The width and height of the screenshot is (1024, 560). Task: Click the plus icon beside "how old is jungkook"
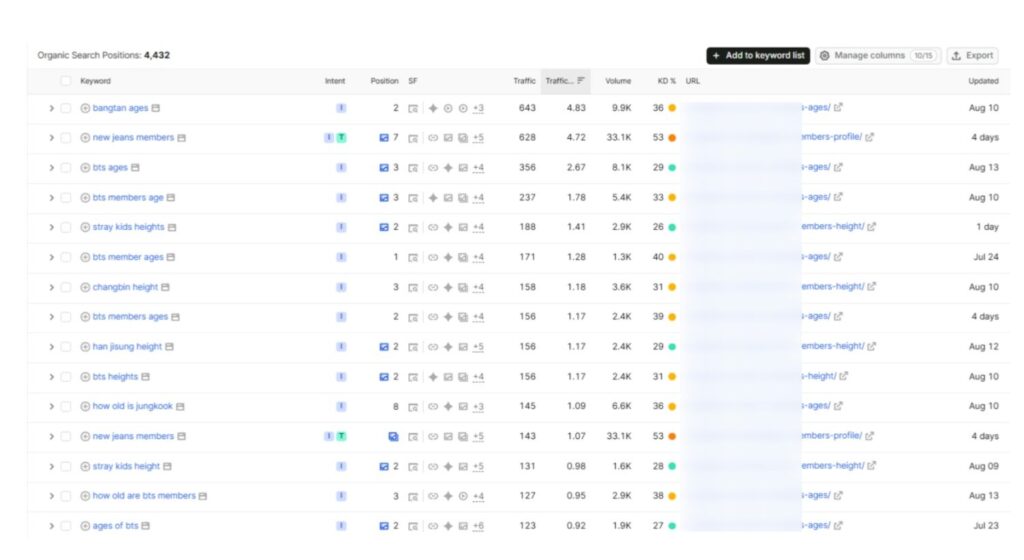(x=85, y=407)
